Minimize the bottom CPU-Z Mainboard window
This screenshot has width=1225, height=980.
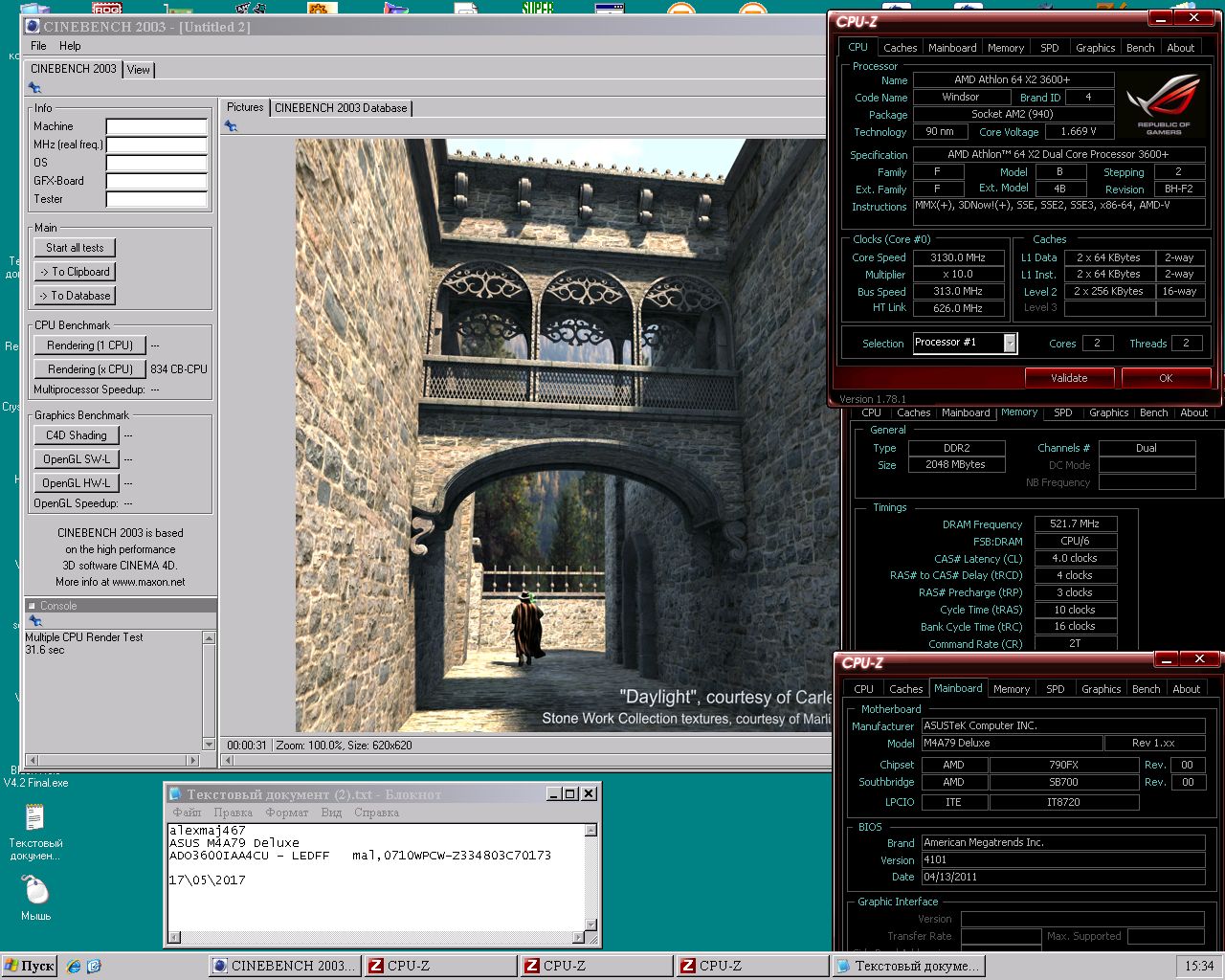click(1166, 659)
